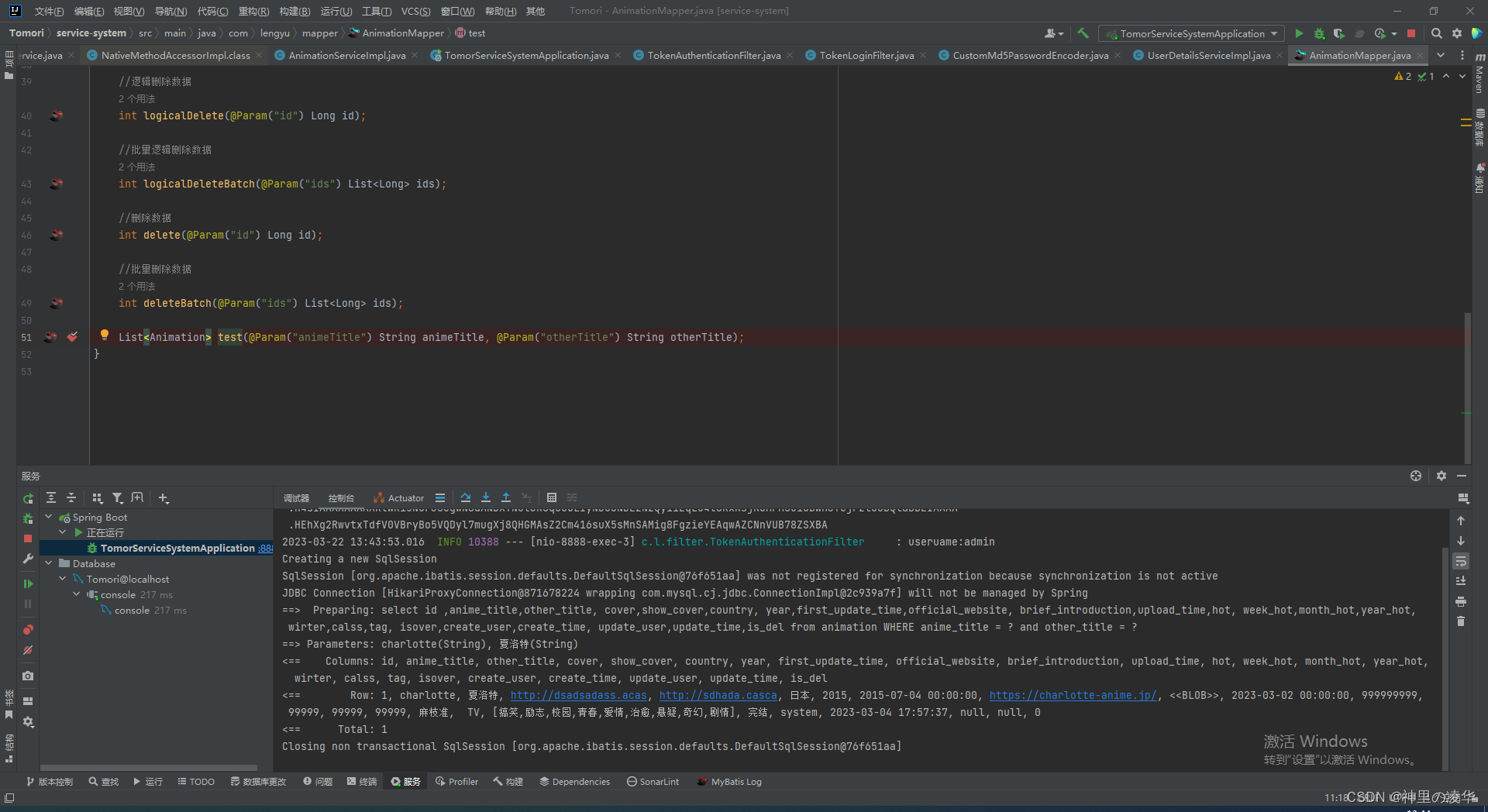The image size is (1488, 812).
Task: Click the build project hammer icon
Action: [1083, 33]
